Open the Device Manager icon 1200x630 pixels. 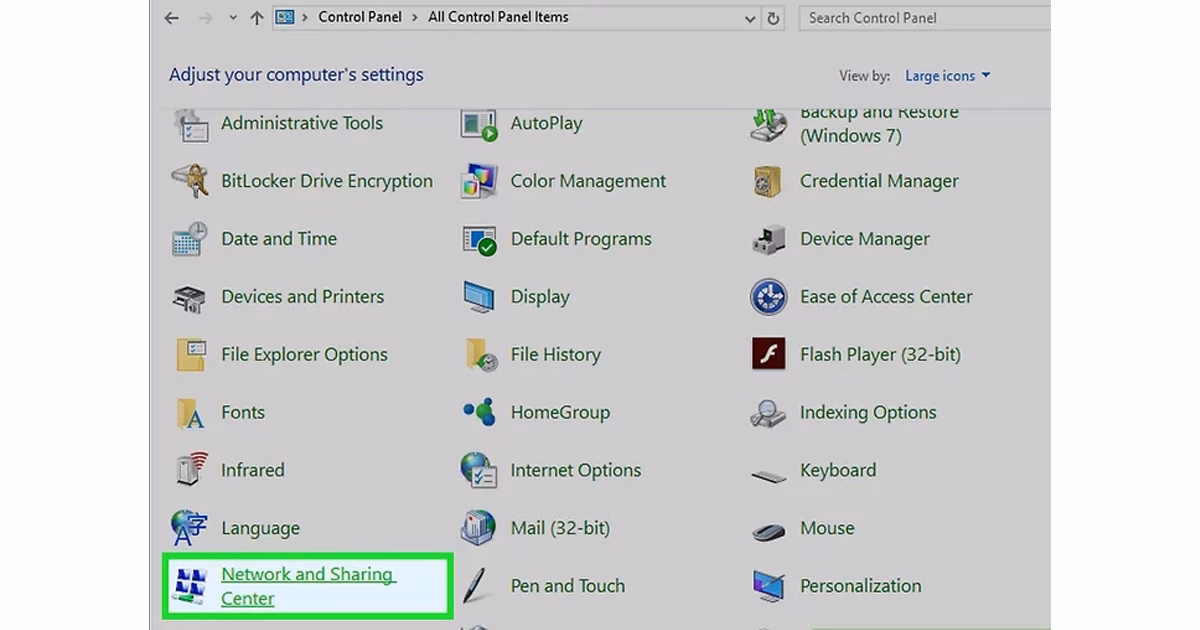pyautogui.click(x=768, y=239)
